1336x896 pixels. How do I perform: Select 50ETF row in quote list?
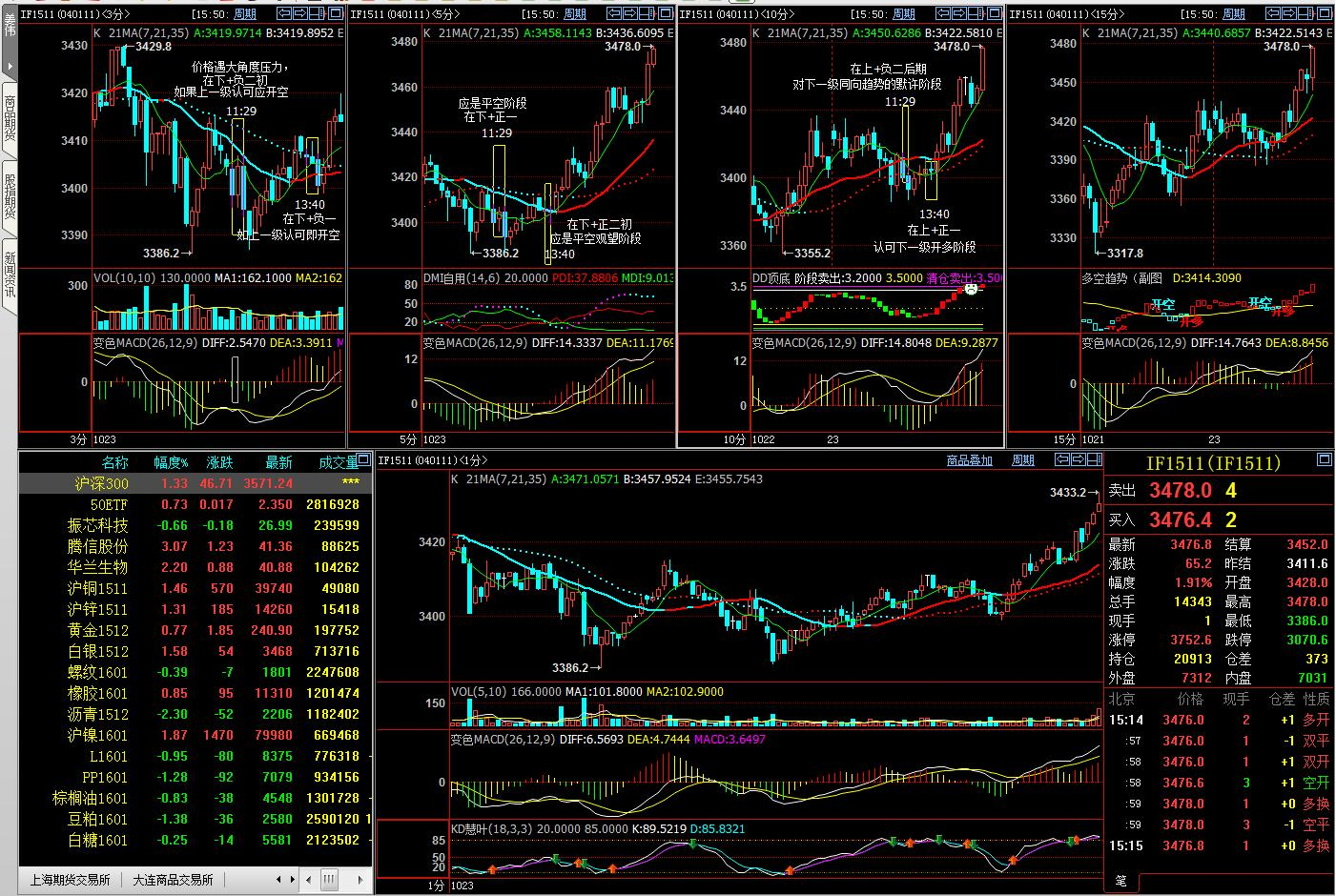tap(195, 504)
